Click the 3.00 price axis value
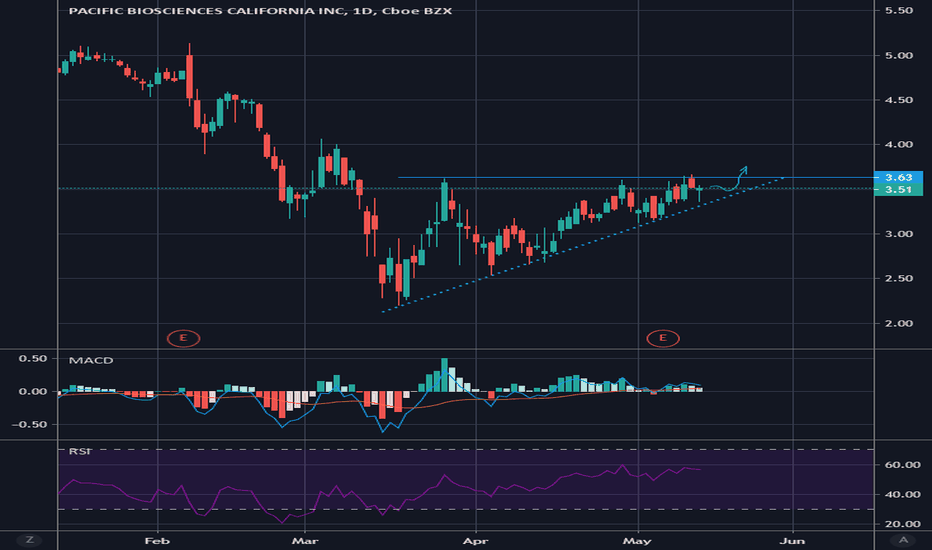The width and height of the screenshot is (932, 550). [x=899, y=234]
